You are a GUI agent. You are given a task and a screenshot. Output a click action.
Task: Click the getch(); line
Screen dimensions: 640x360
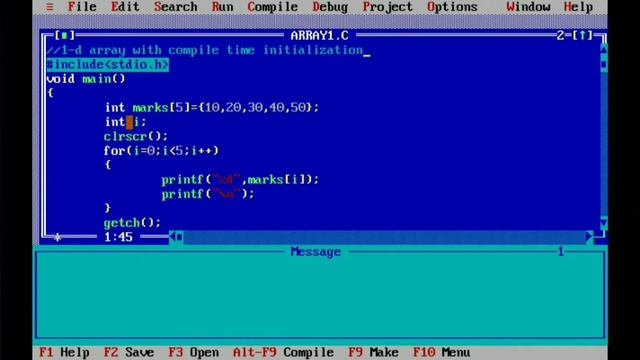tap(132, 223)
